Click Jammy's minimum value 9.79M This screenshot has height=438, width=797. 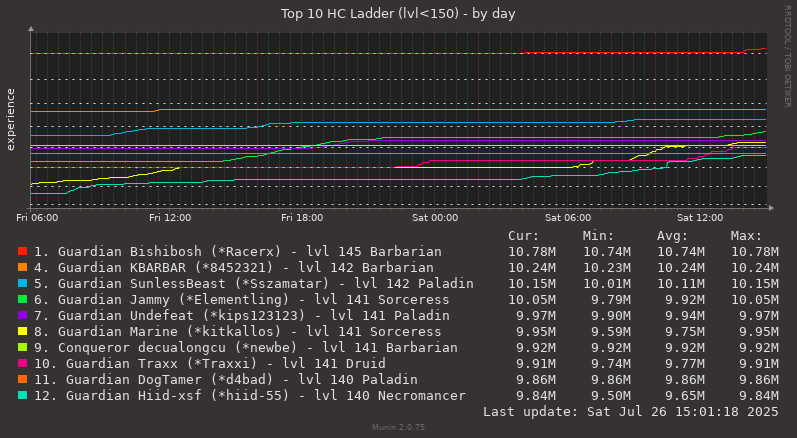(x=610, y=300)
